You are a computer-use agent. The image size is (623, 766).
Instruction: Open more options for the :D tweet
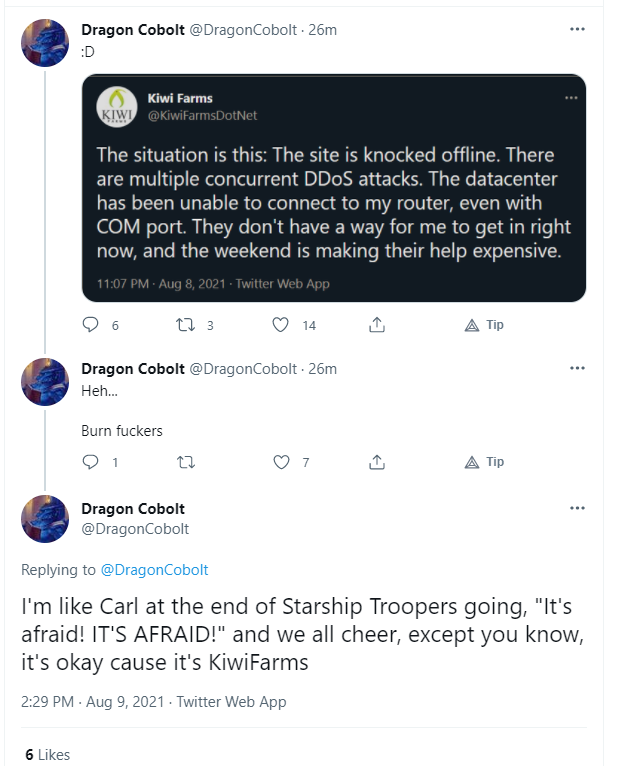577,30
